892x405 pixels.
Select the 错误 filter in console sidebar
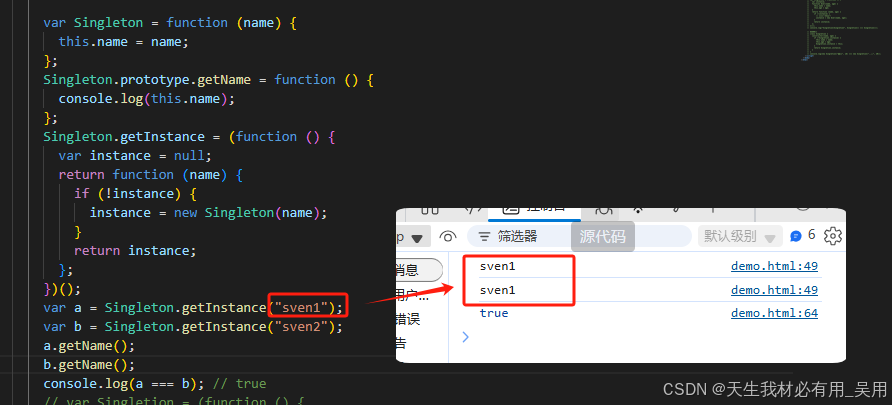[408, 319]
